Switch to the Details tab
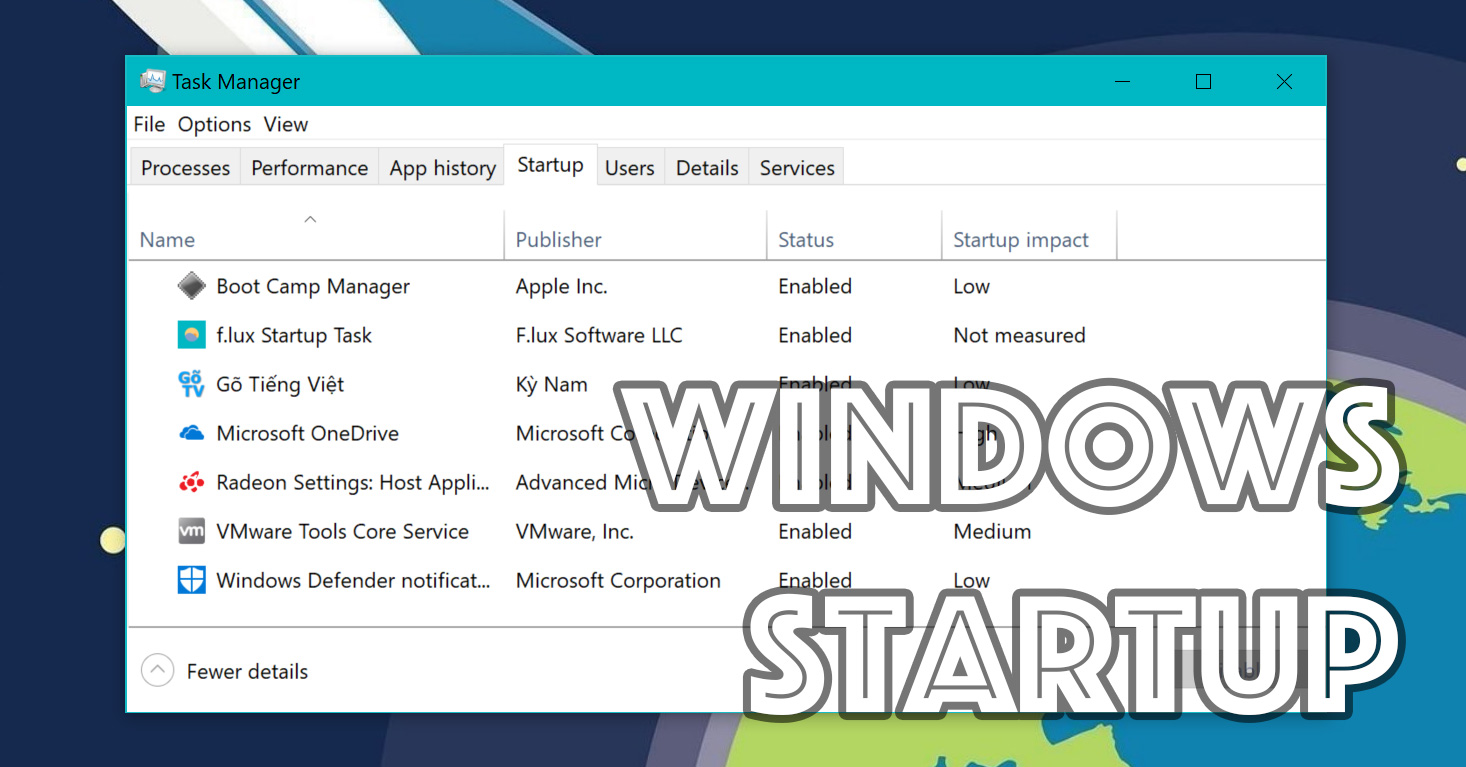 pyautogui.click(x=707, y=168)
